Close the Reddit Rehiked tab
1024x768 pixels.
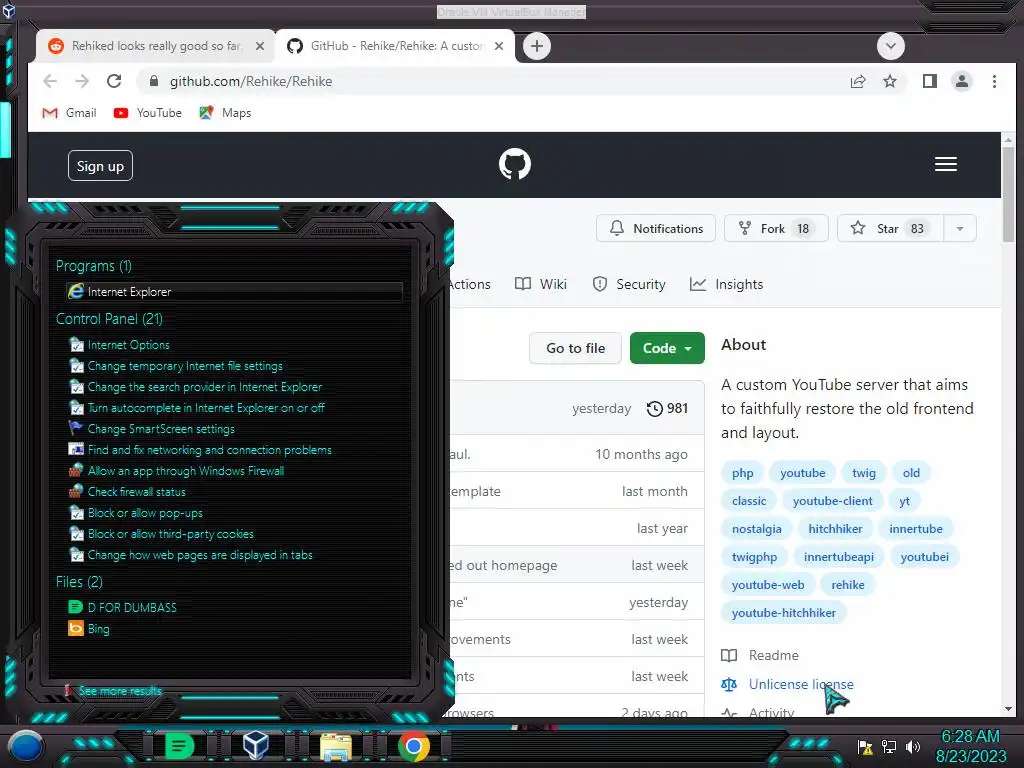(x=260, y=46)
